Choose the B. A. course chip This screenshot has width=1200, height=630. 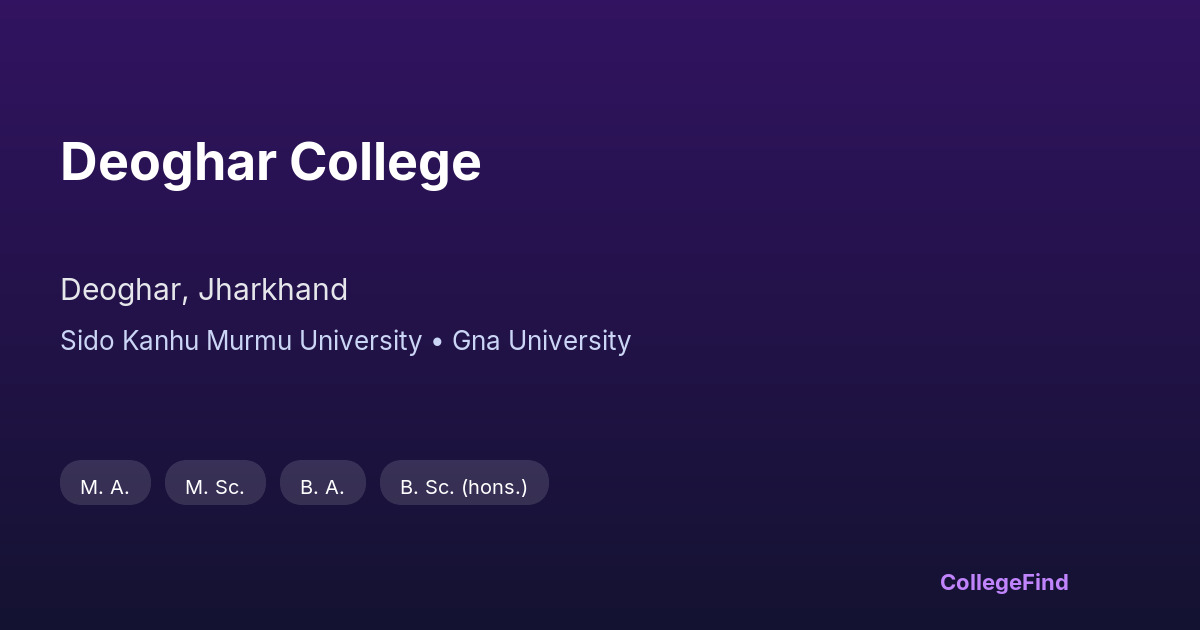[x=322, y=487]
